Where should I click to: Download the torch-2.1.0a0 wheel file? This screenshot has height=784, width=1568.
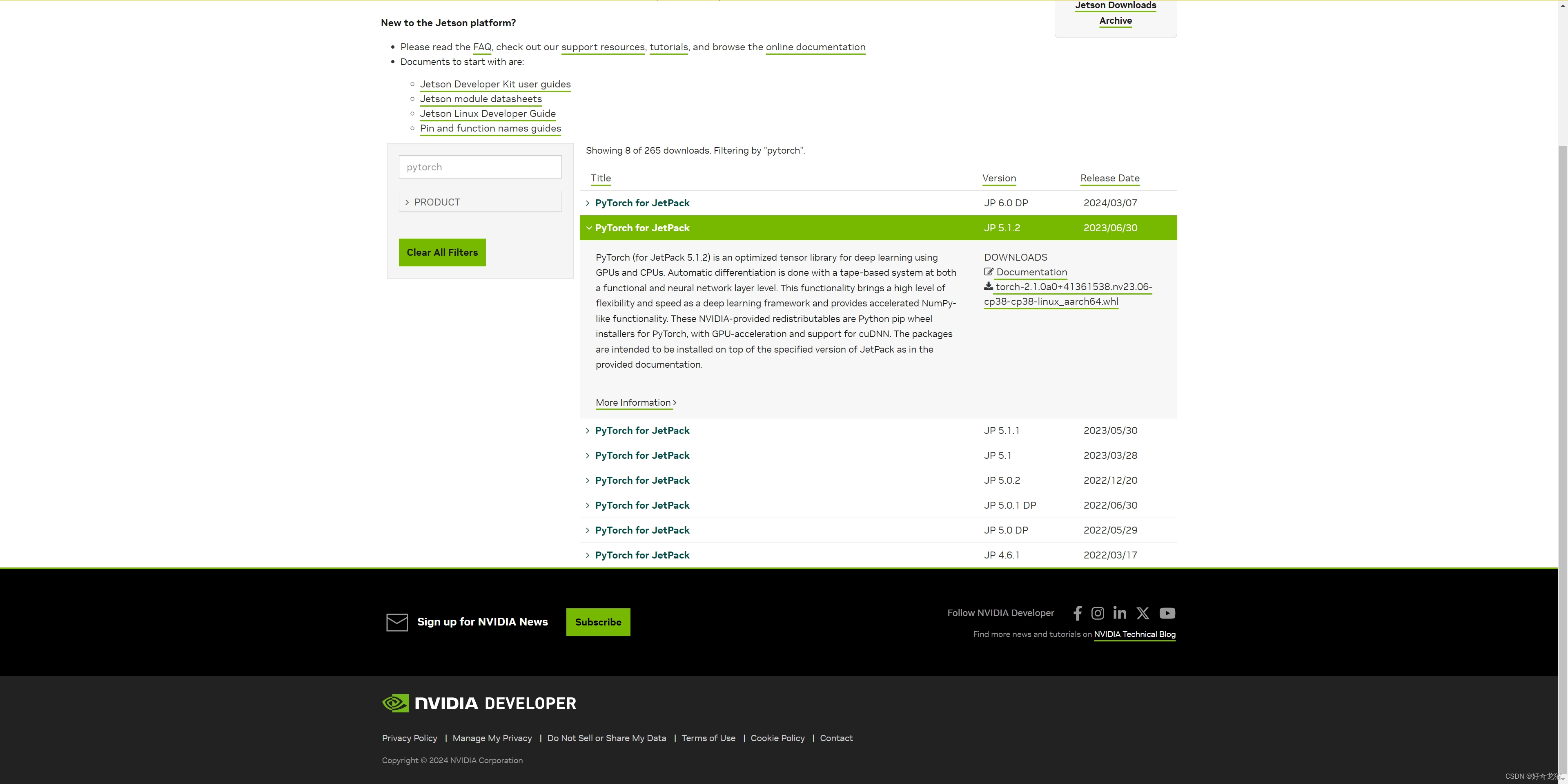(x=1068, y=294)
